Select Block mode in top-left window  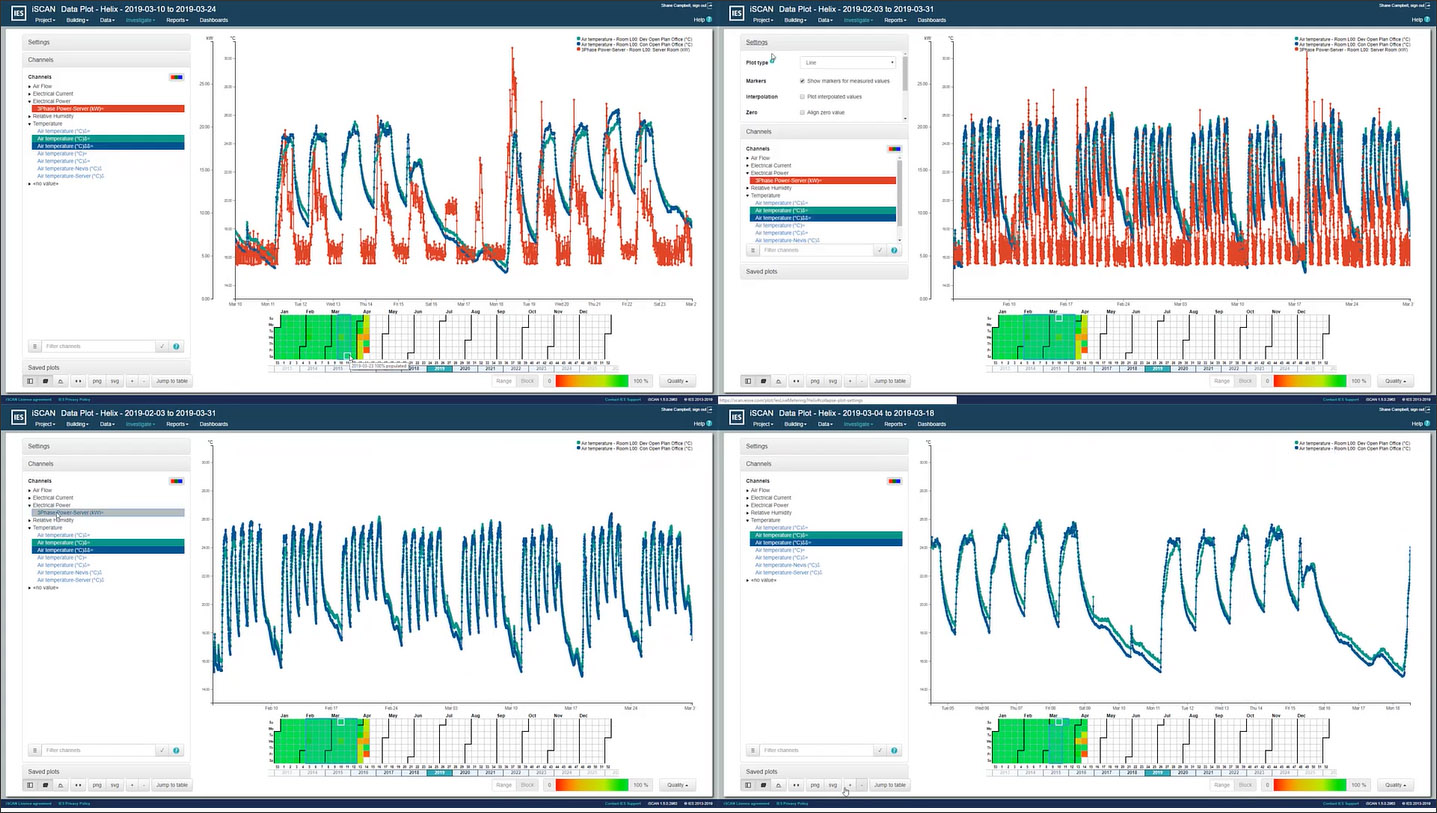[x=527, y=381]
